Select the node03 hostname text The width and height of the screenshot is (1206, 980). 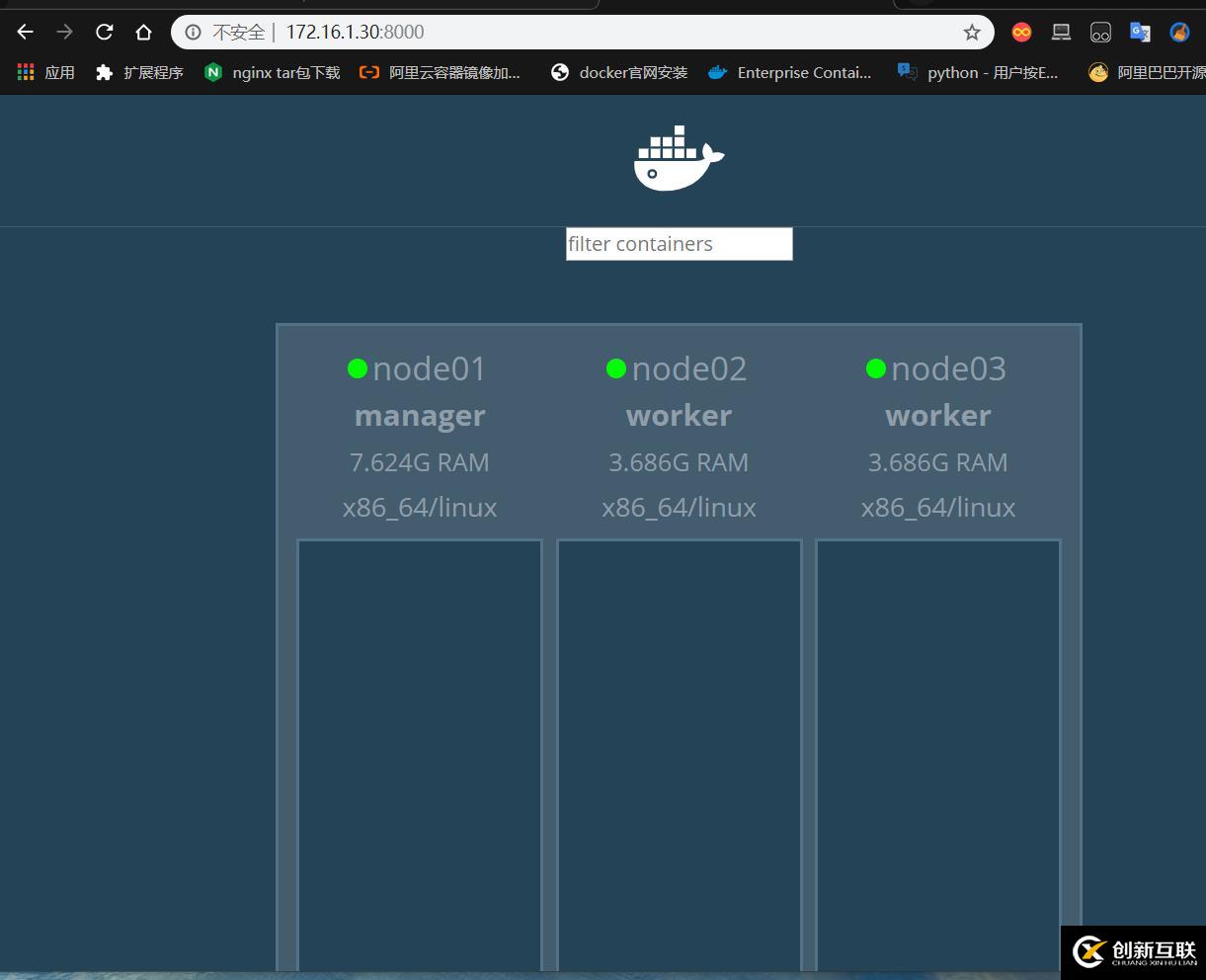pos(949,368)
